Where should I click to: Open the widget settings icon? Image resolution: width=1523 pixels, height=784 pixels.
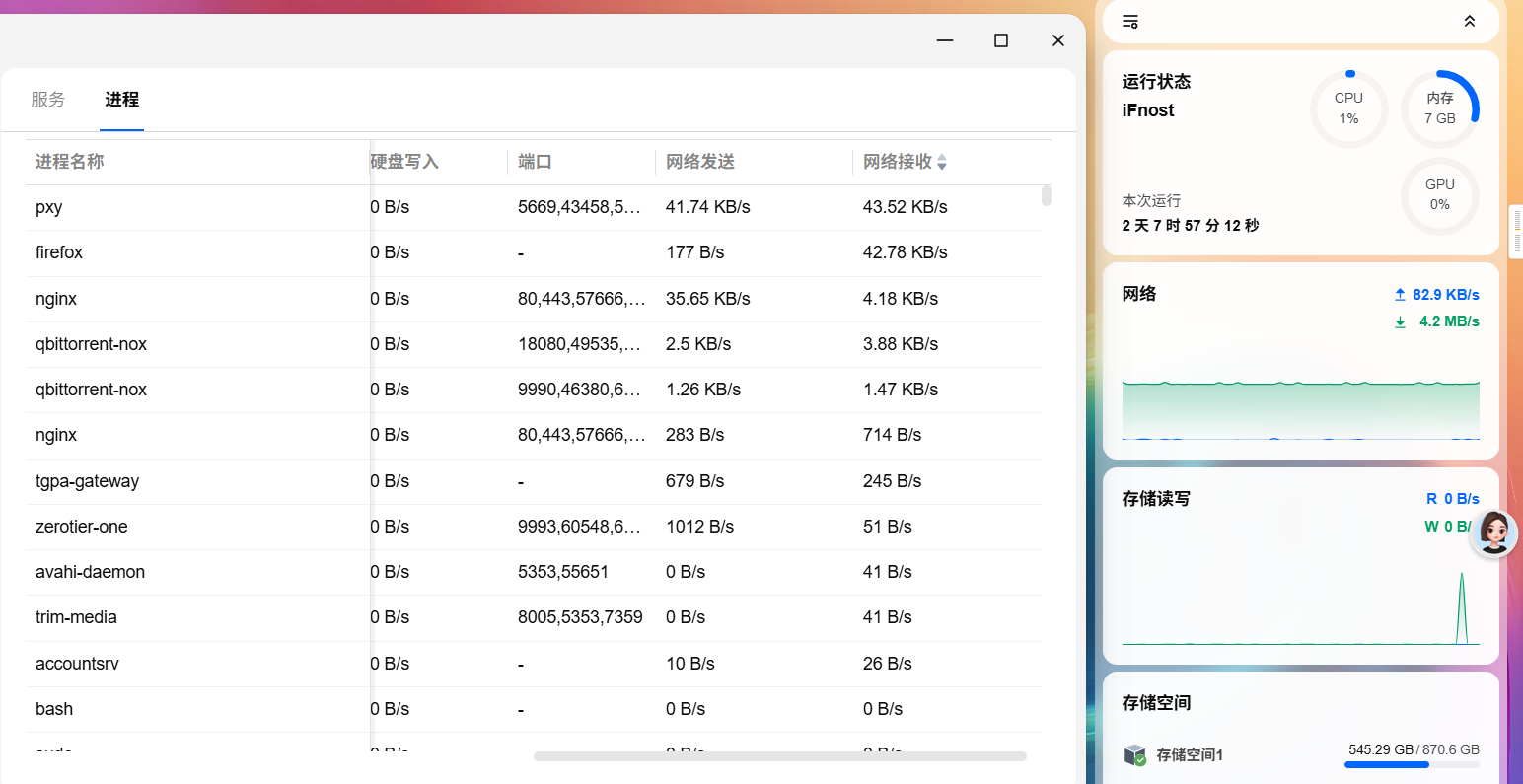[x=1130, y=21]
